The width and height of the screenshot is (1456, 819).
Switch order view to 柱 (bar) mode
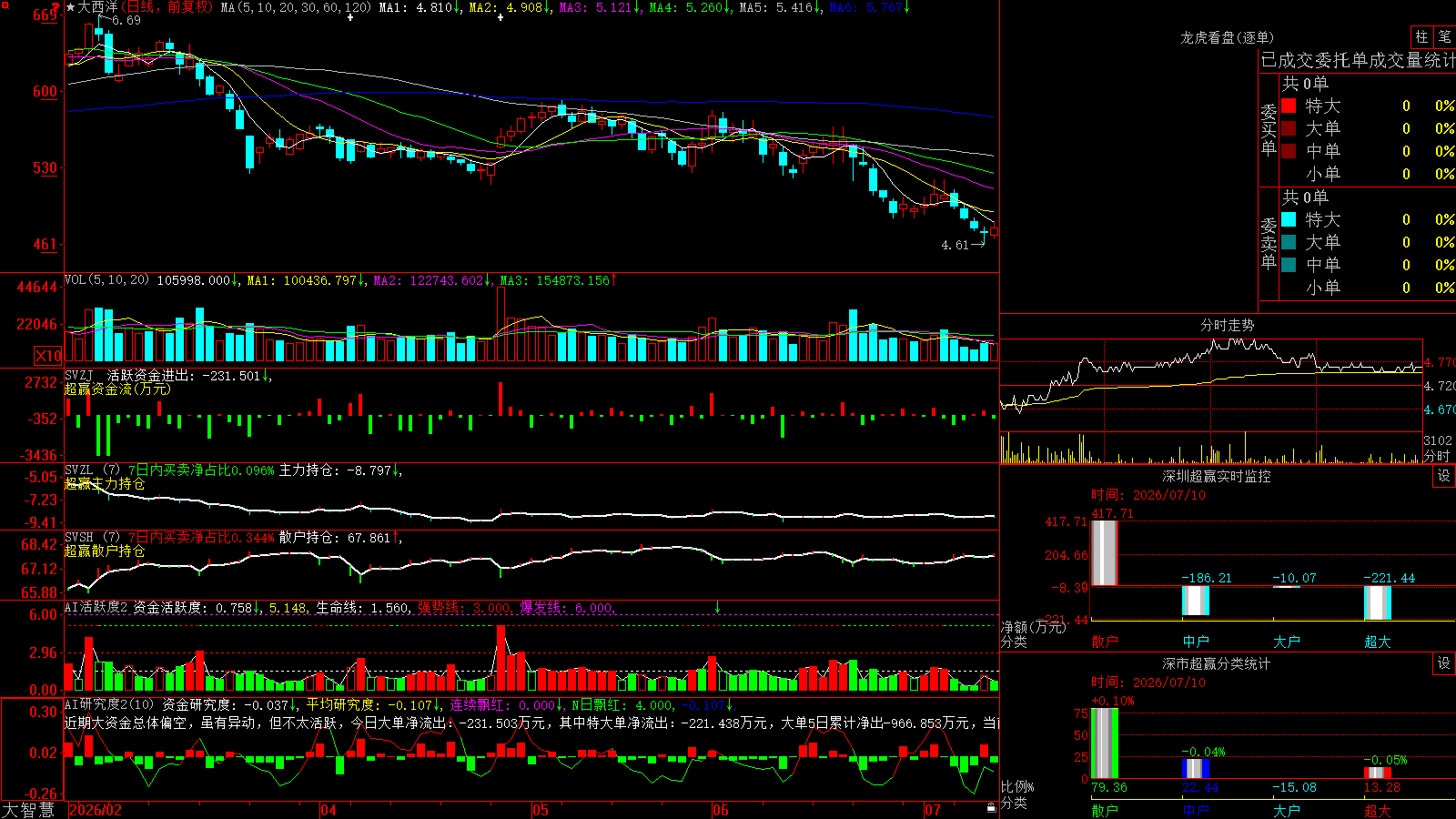pyautogui.click(x=1421, y=36)
